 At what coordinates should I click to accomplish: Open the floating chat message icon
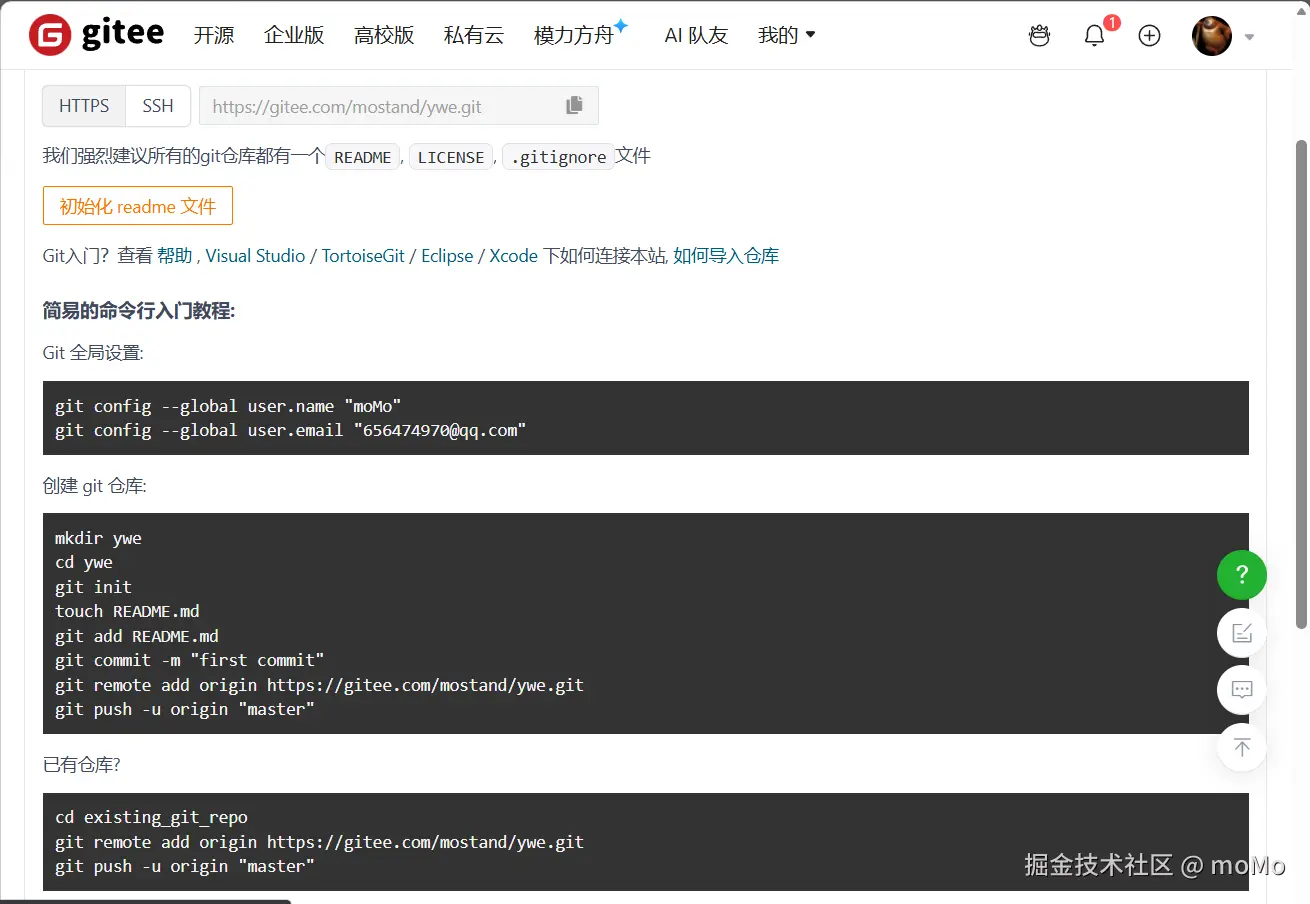tap(1242, 690)
